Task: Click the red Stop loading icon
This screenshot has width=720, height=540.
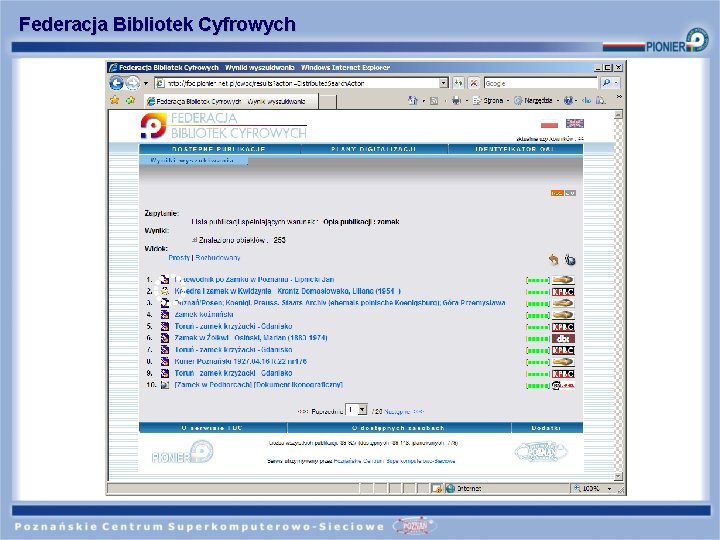Action: [x=474, y=83]
